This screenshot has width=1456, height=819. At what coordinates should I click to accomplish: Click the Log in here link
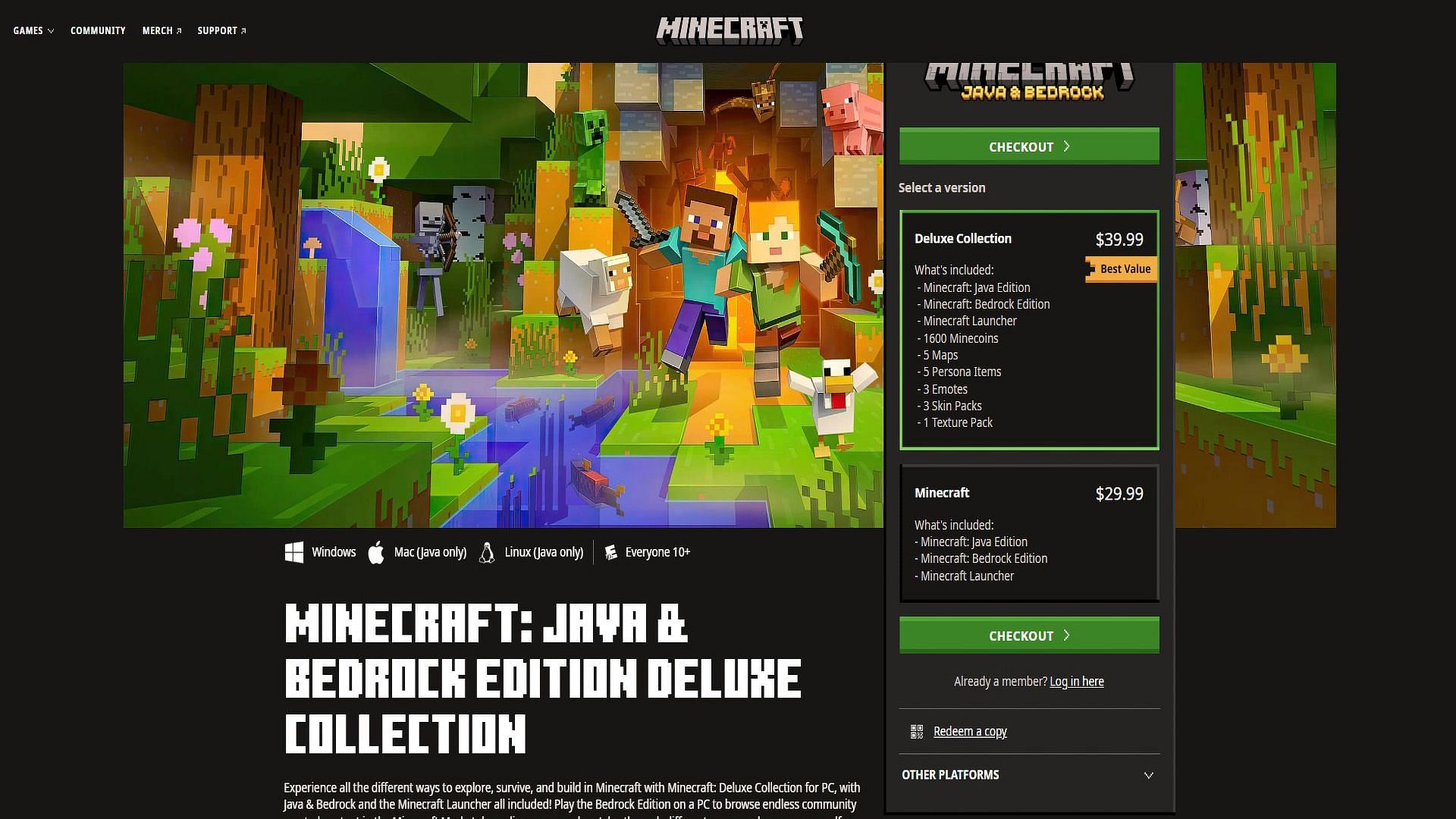(x=1076, y=681)
